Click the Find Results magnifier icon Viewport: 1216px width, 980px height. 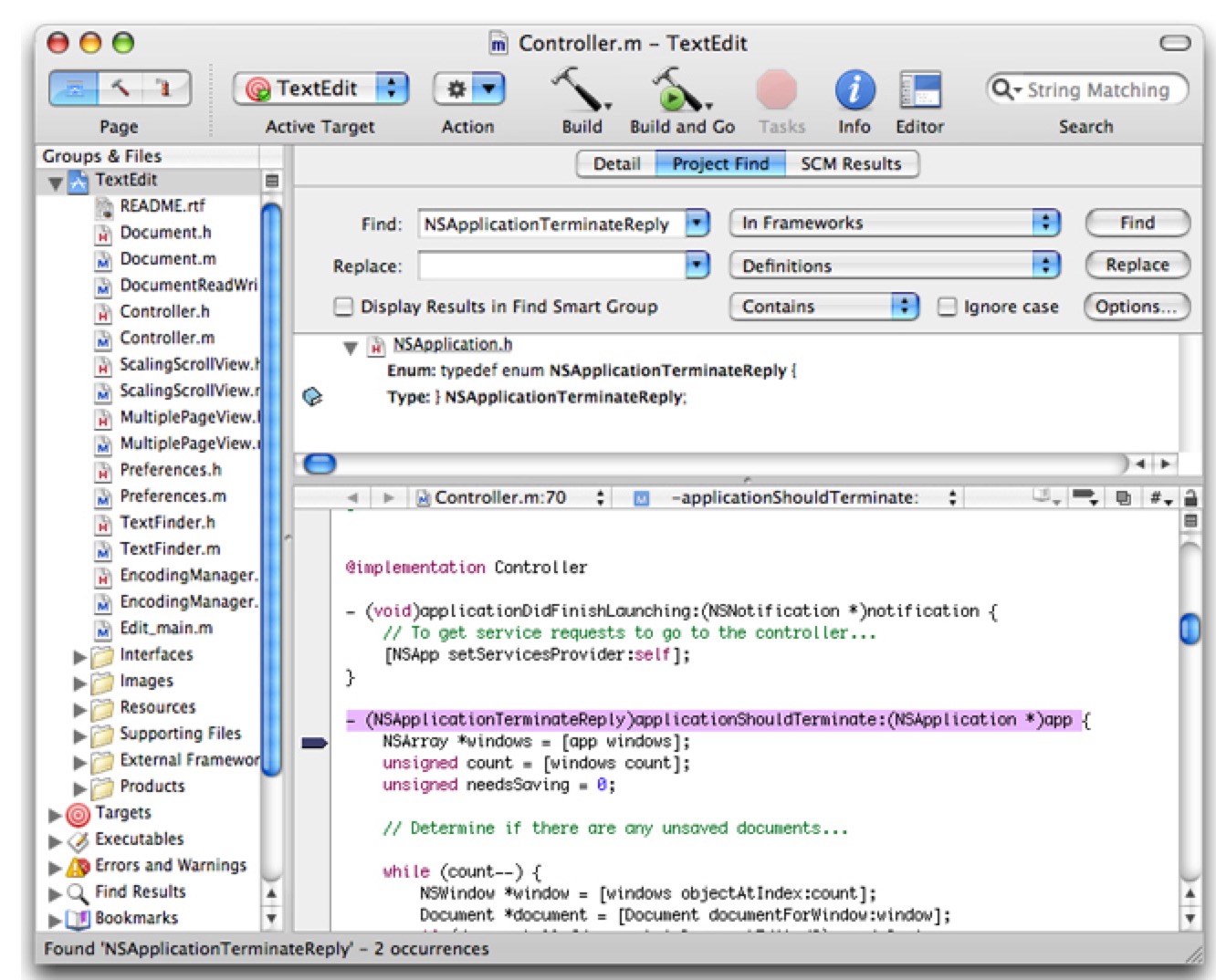[x=79, y=892]
